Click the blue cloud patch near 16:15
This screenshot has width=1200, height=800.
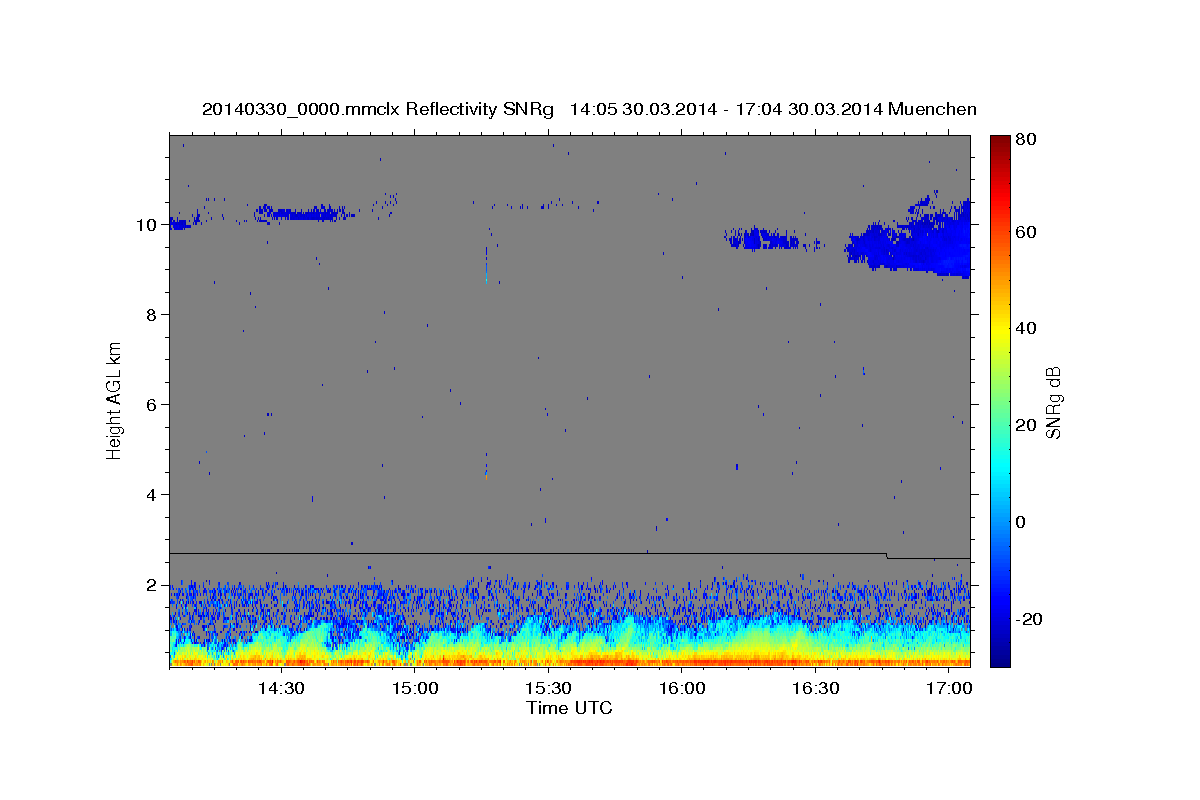click(x=764, y=238)
